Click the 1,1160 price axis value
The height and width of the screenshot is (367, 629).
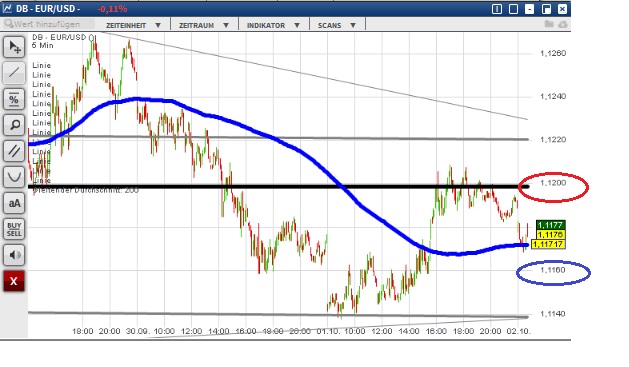(x=553, y=270)
